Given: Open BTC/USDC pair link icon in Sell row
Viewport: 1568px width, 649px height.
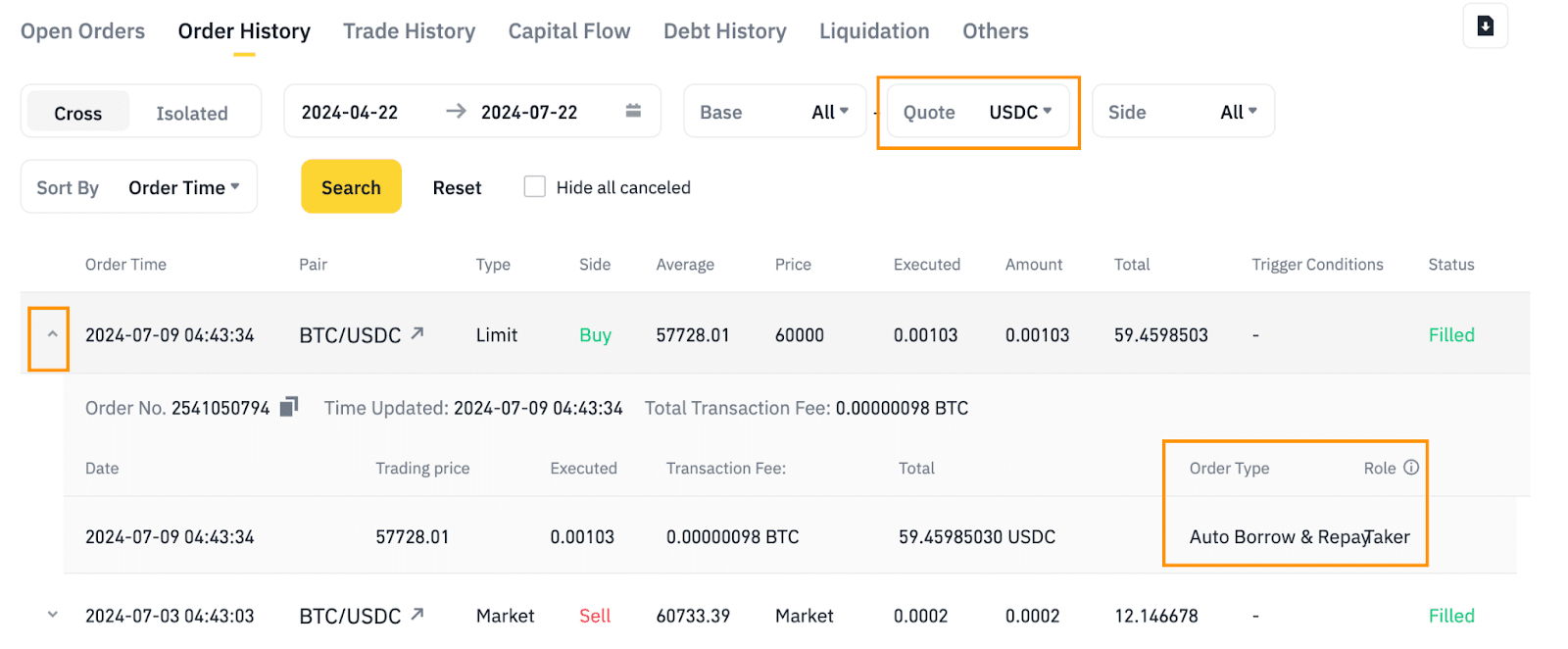Looking at the screenshot, I should [417, 614].
